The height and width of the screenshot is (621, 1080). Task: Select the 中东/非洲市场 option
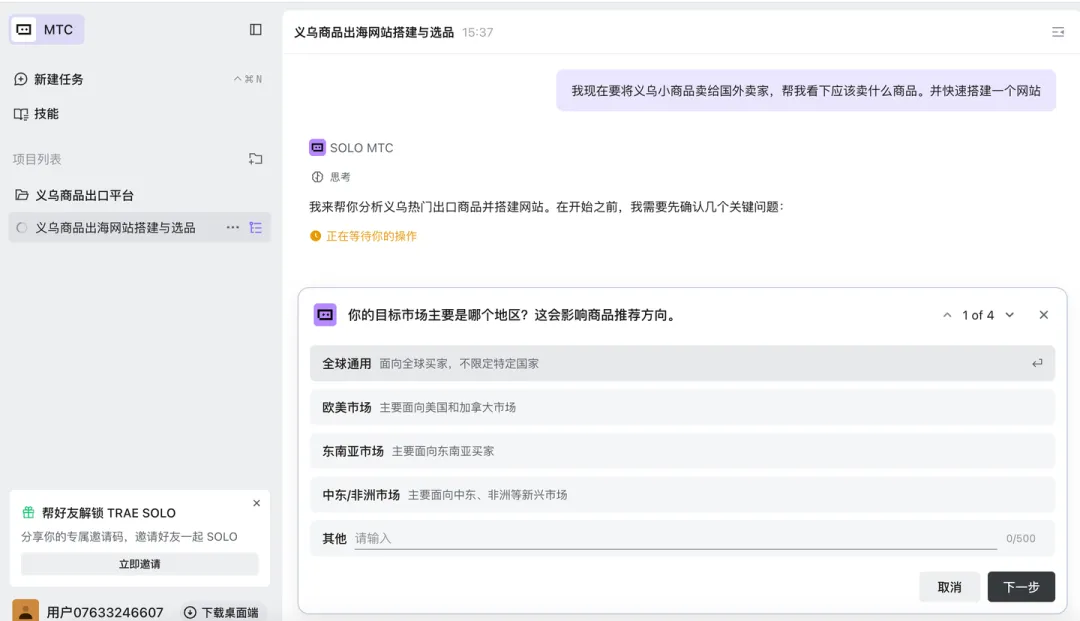682,495
